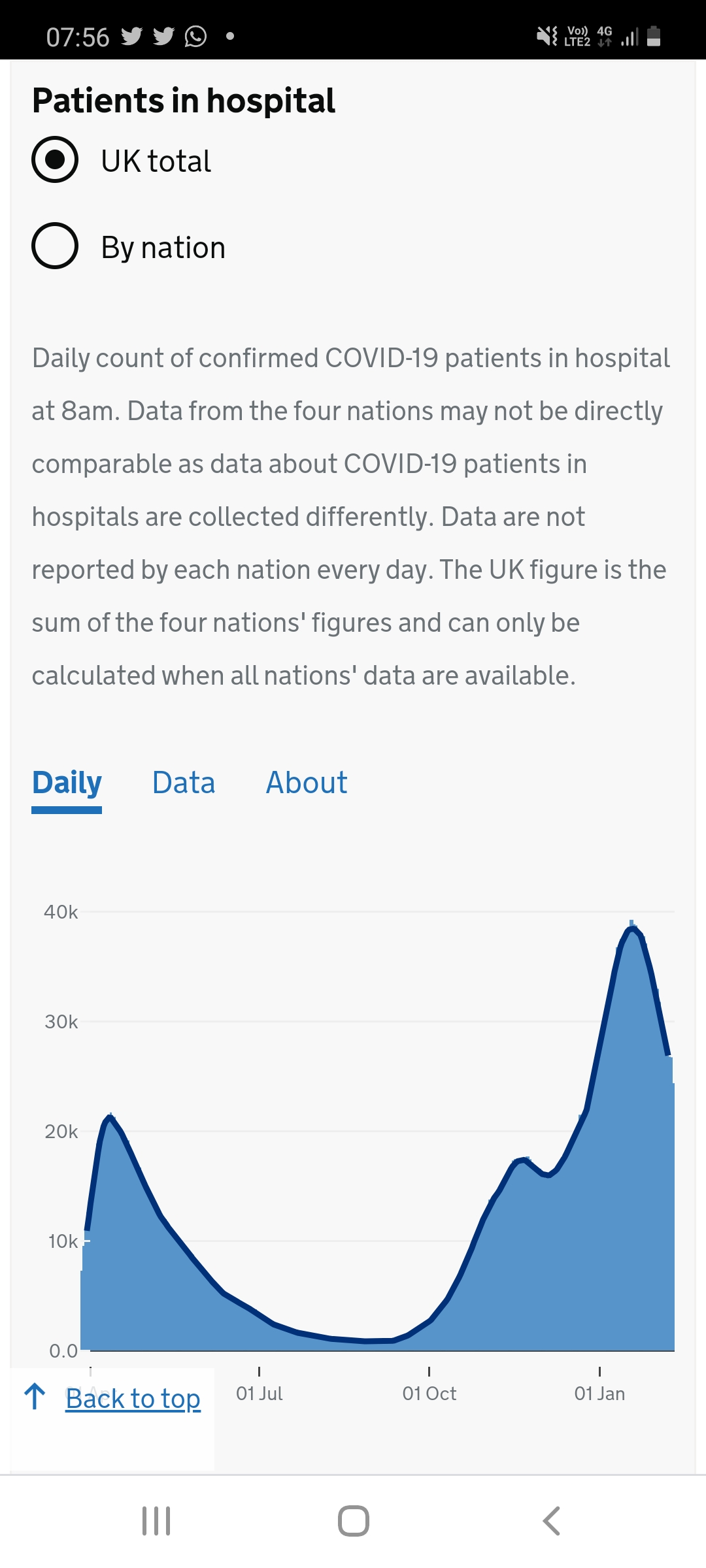Tap the Android back navigation arrow

click(551, 1521)
